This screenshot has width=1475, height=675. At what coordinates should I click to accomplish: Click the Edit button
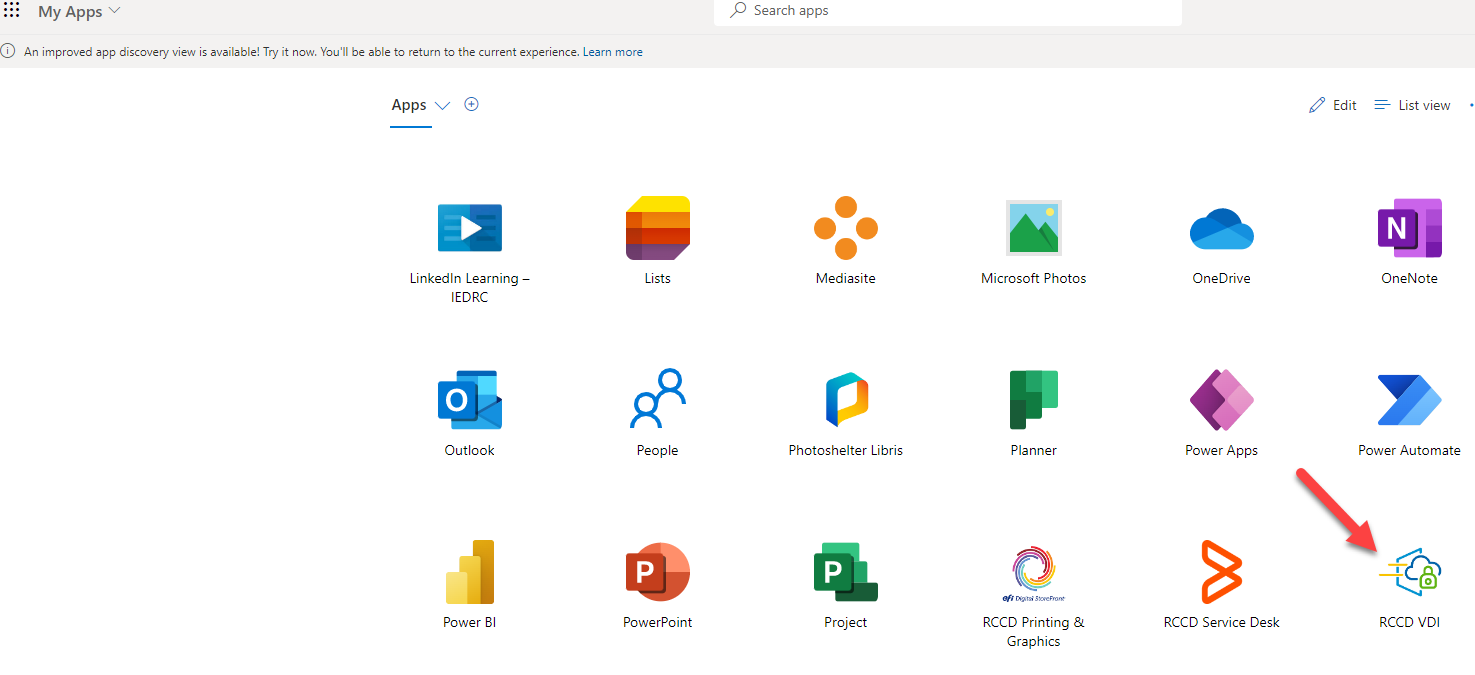[1333, 105]
